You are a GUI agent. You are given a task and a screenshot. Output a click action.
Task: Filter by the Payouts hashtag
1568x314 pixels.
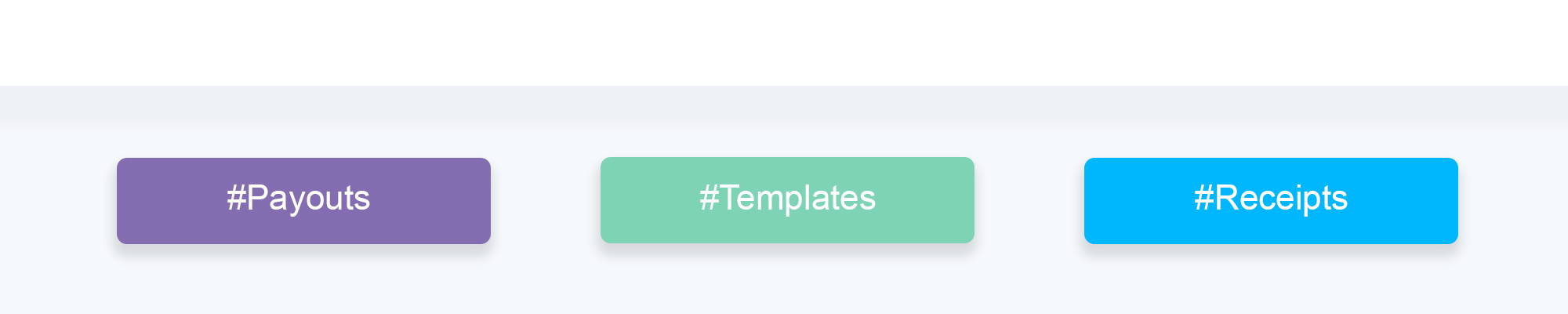[x=303, y=201]
